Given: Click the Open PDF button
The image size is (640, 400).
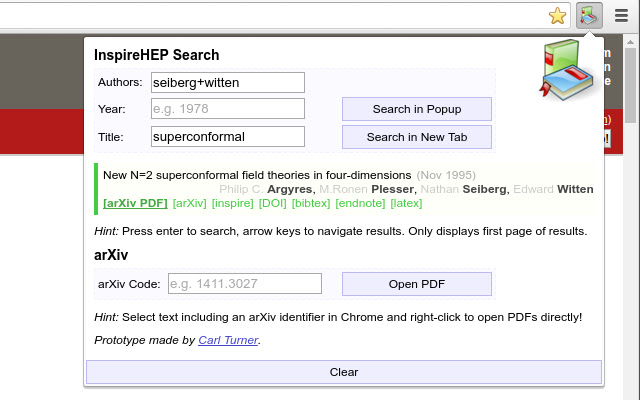Looking at the screenshot, I should click(417, 284).
